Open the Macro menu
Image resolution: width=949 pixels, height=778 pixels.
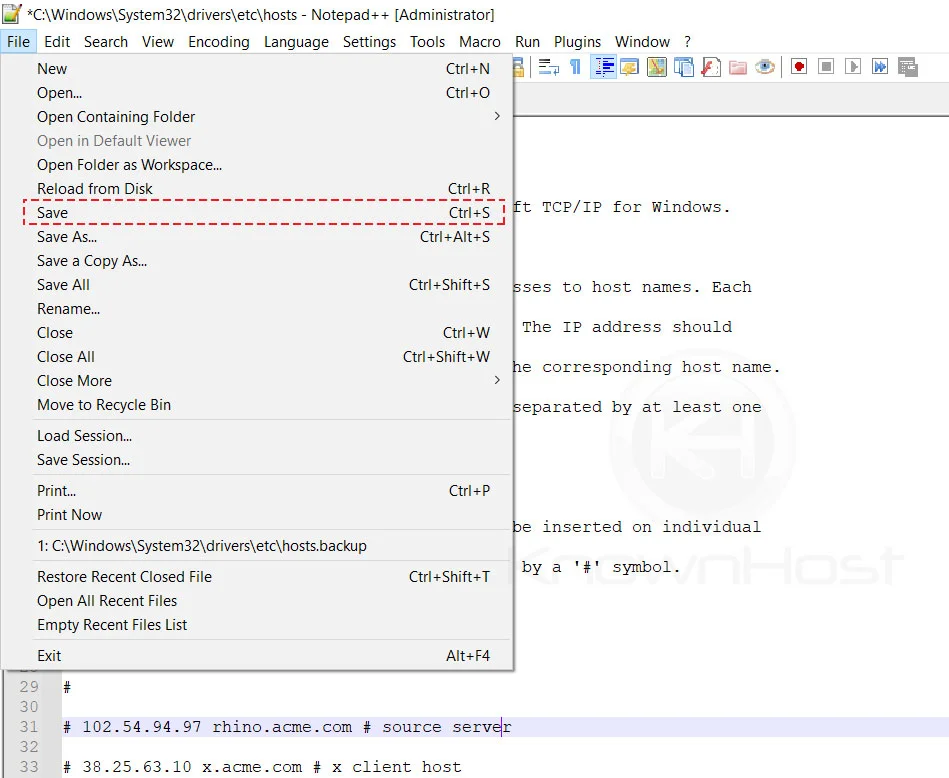point(479,41)
